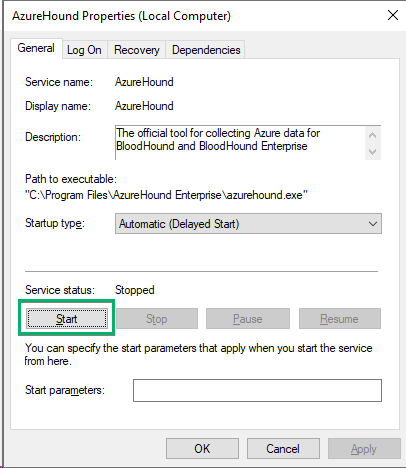Click the greyed-out Pause button
Image resolution: width=406 pixels, height=468 pixels.
pyautogui.click(x=248, y=319)
